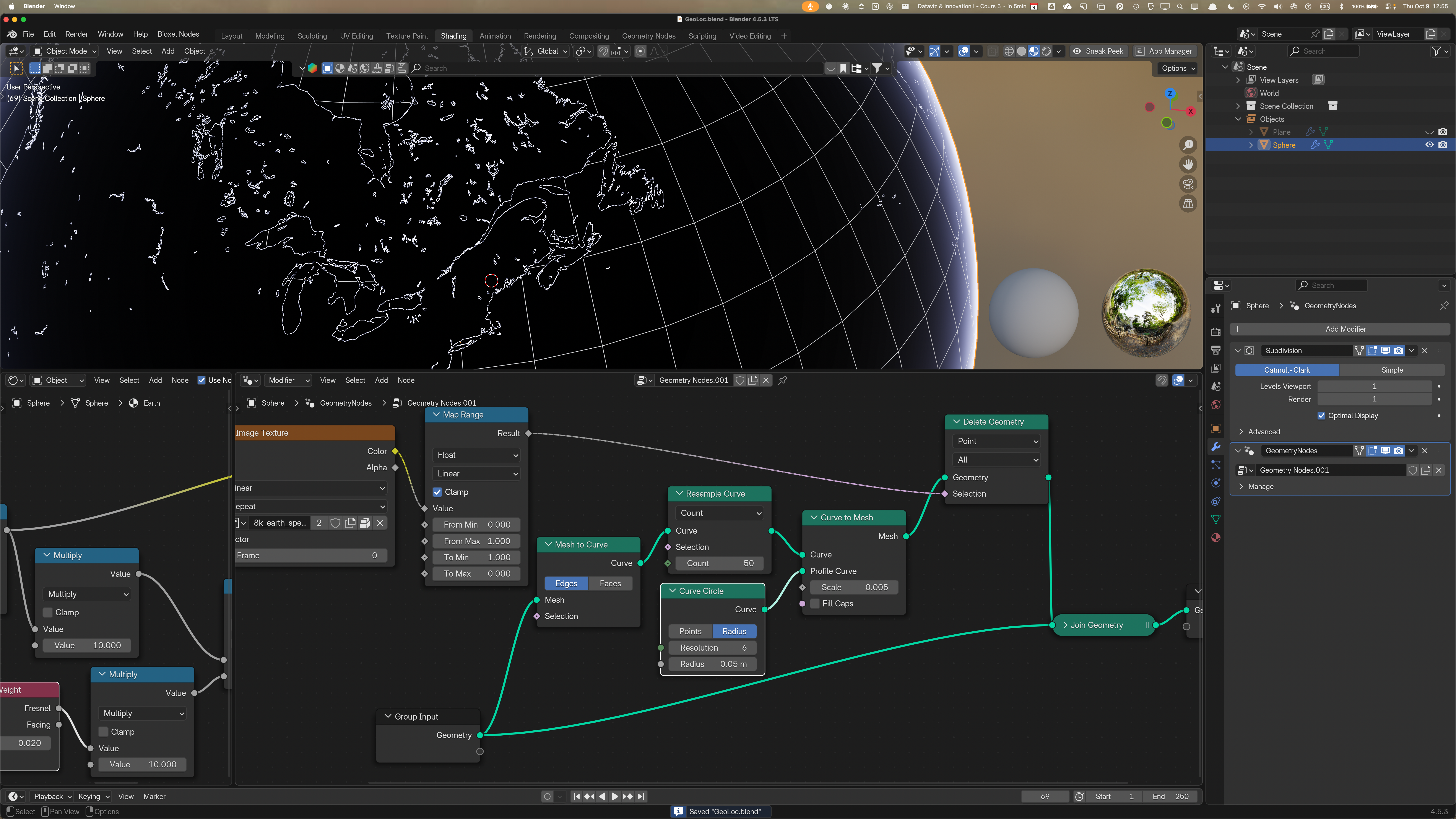The width and height of the screenshot is (1456, 819).
Task: Switch perspective/orthographic with the grid icon
Action: point(1188,203)
